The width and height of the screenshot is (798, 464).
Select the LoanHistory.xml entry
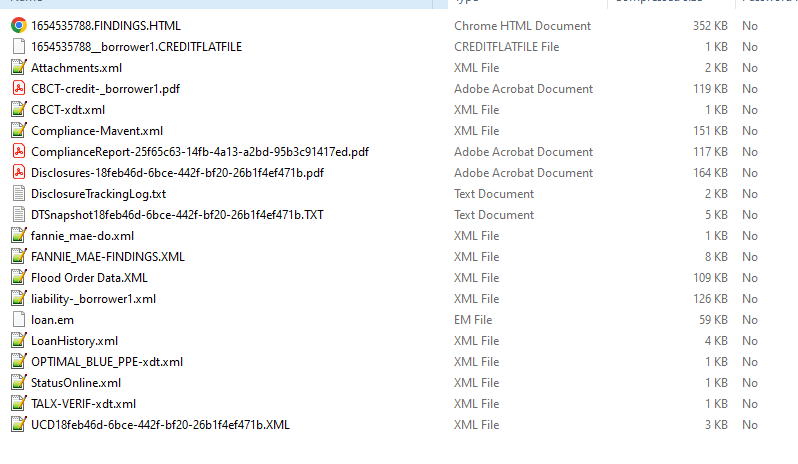click(x=74, y=341)
